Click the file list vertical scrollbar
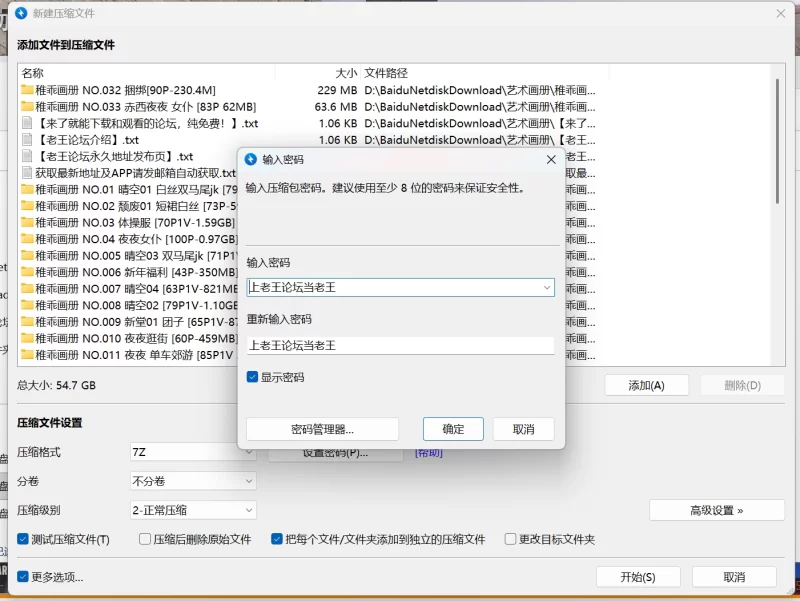 pos(778,140)
